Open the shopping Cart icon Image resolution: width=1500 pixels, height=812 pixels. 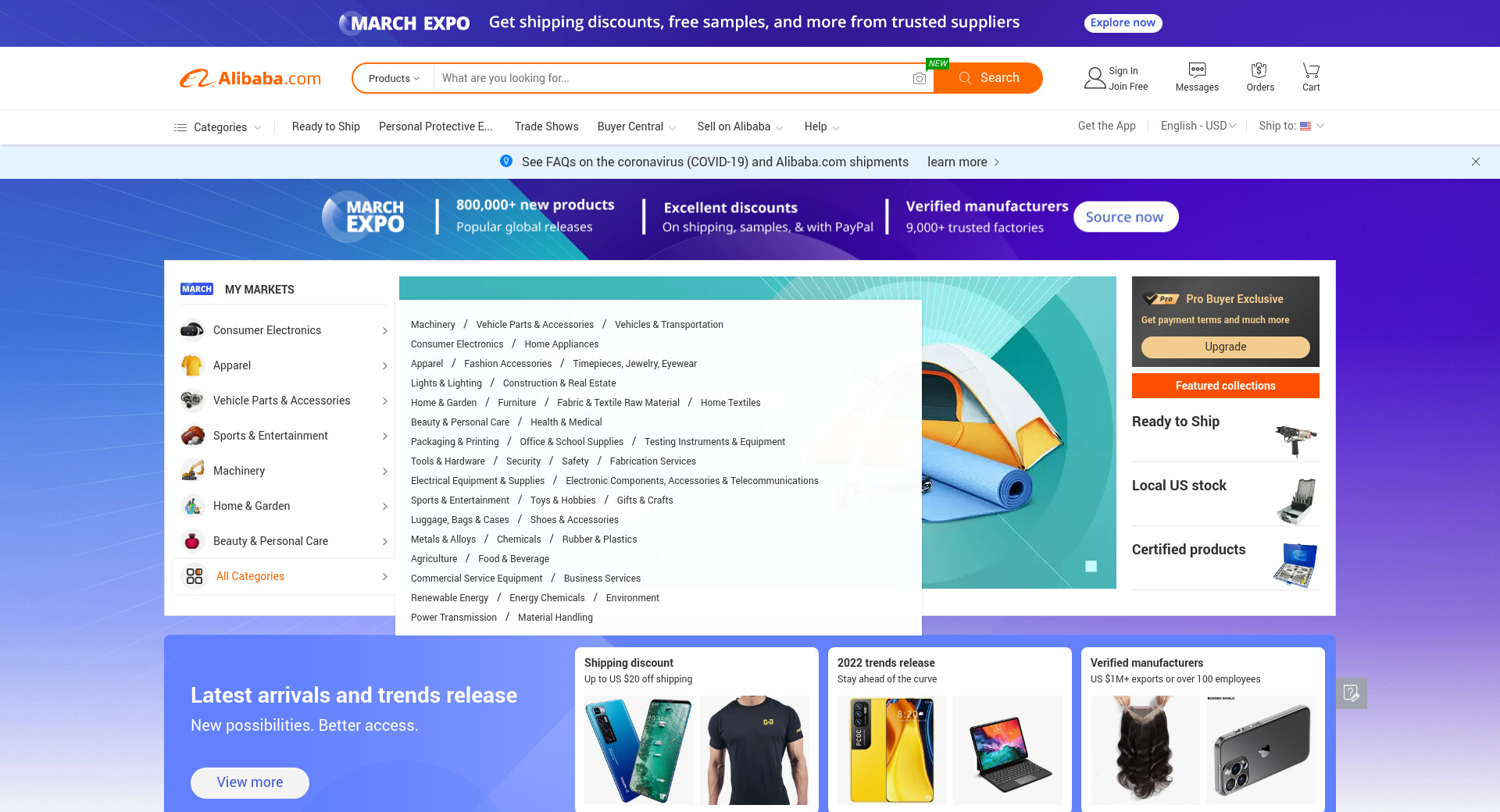(x=1311, y=69)
